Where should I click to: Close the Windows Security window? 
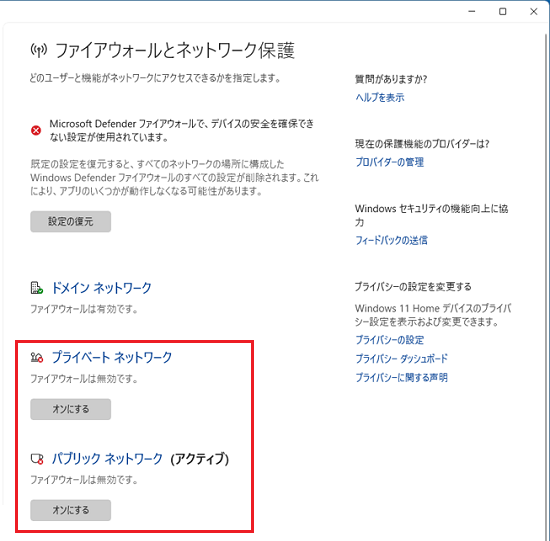point(534,12)
